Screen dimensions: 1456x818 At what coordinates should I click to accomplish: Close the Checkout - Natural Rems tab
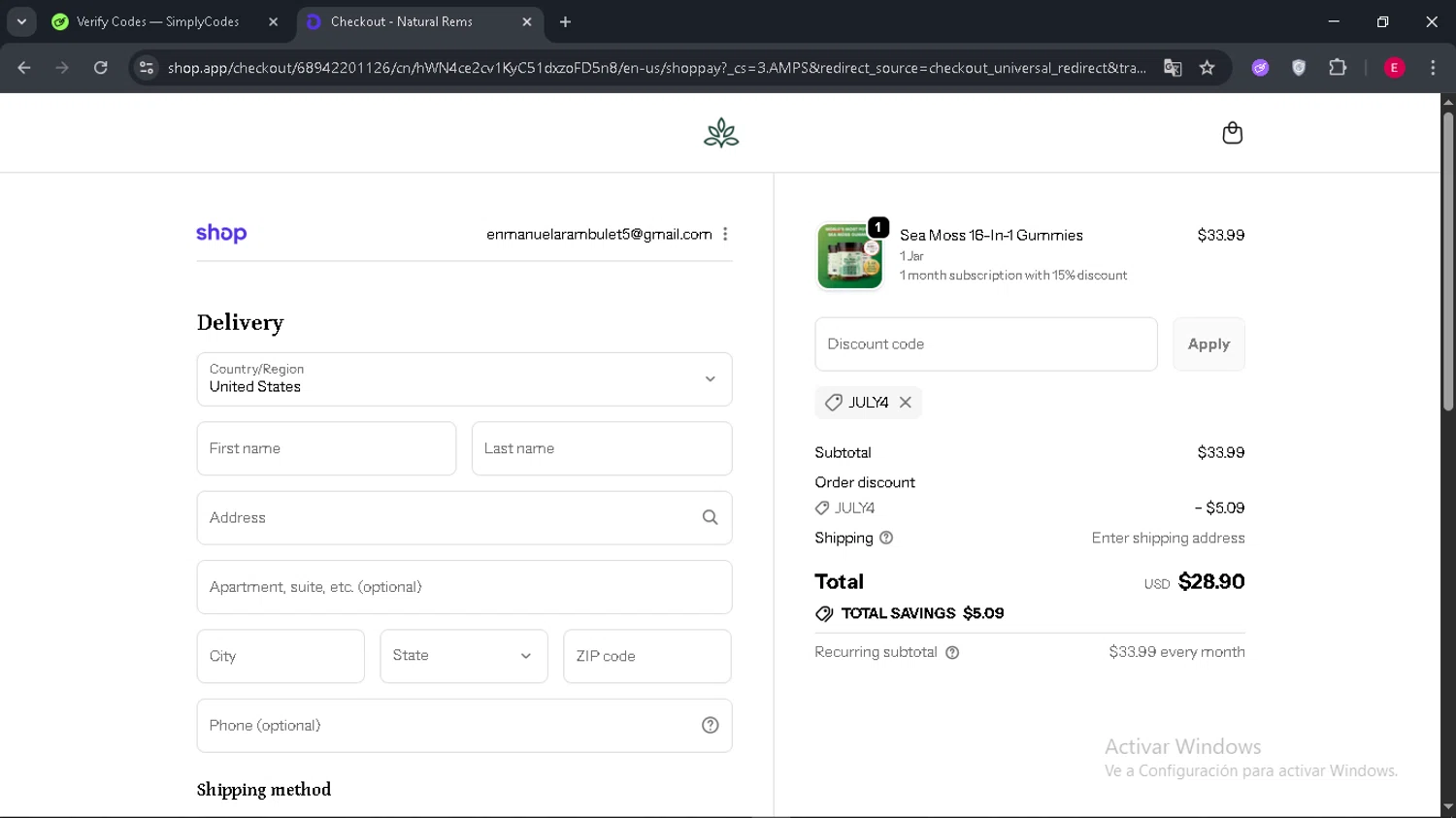point(527,21)
